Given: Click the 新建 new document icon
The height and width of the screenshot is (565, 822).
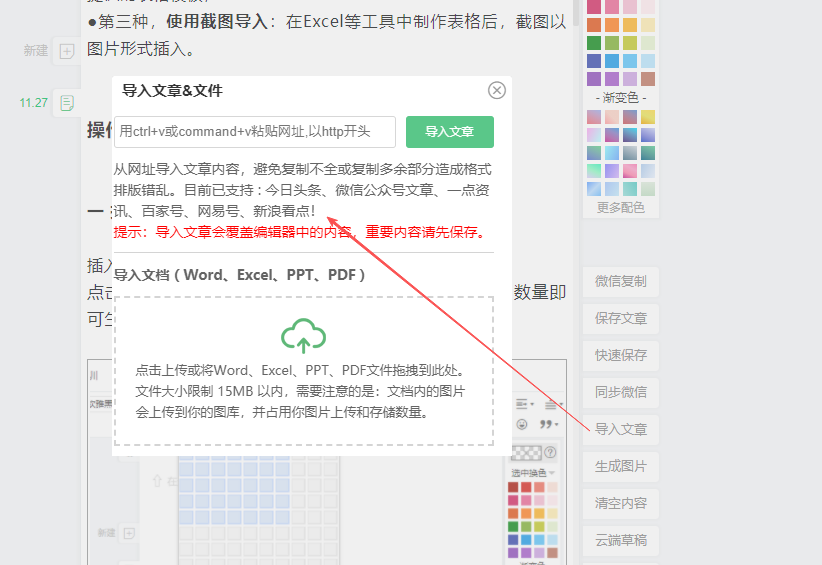Looking at the screenshot, I should click(x=66, y=51).
